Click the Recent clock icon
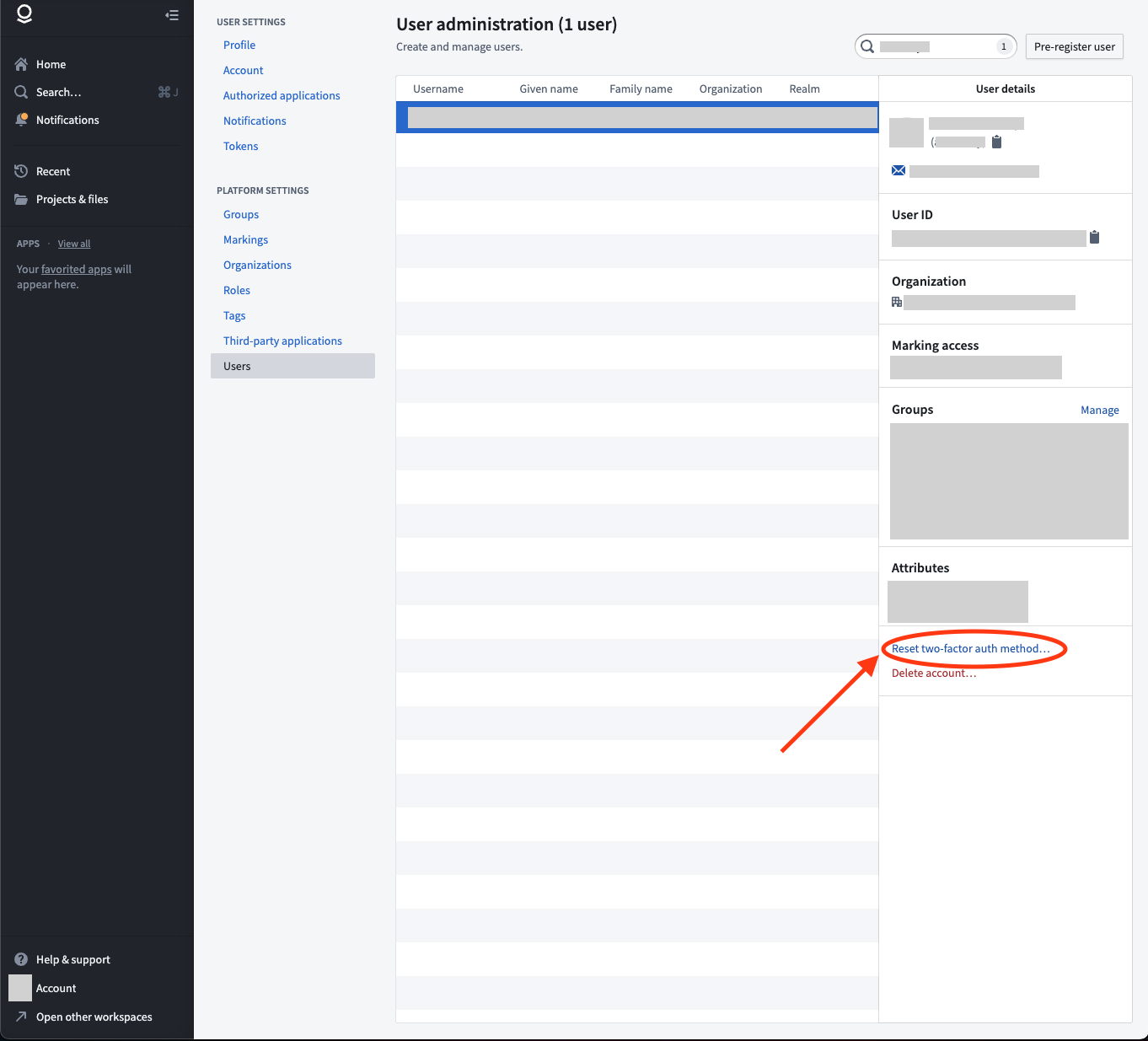This screenshot has width=1148, height=1041. (x=21, y=171)
